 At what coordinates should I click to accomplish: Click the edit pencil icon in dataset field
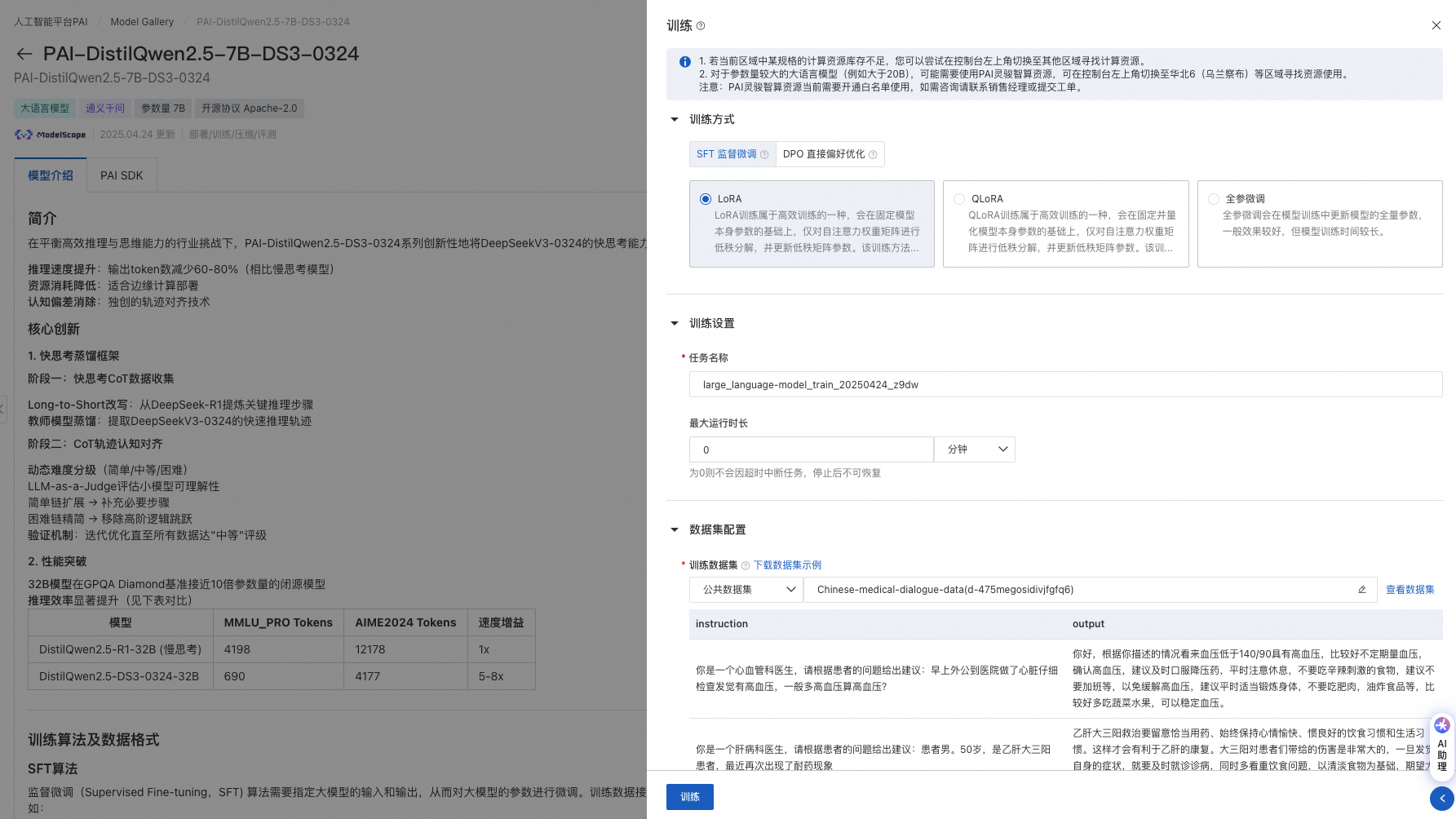pyautogui.click(x=1361, y=590)
